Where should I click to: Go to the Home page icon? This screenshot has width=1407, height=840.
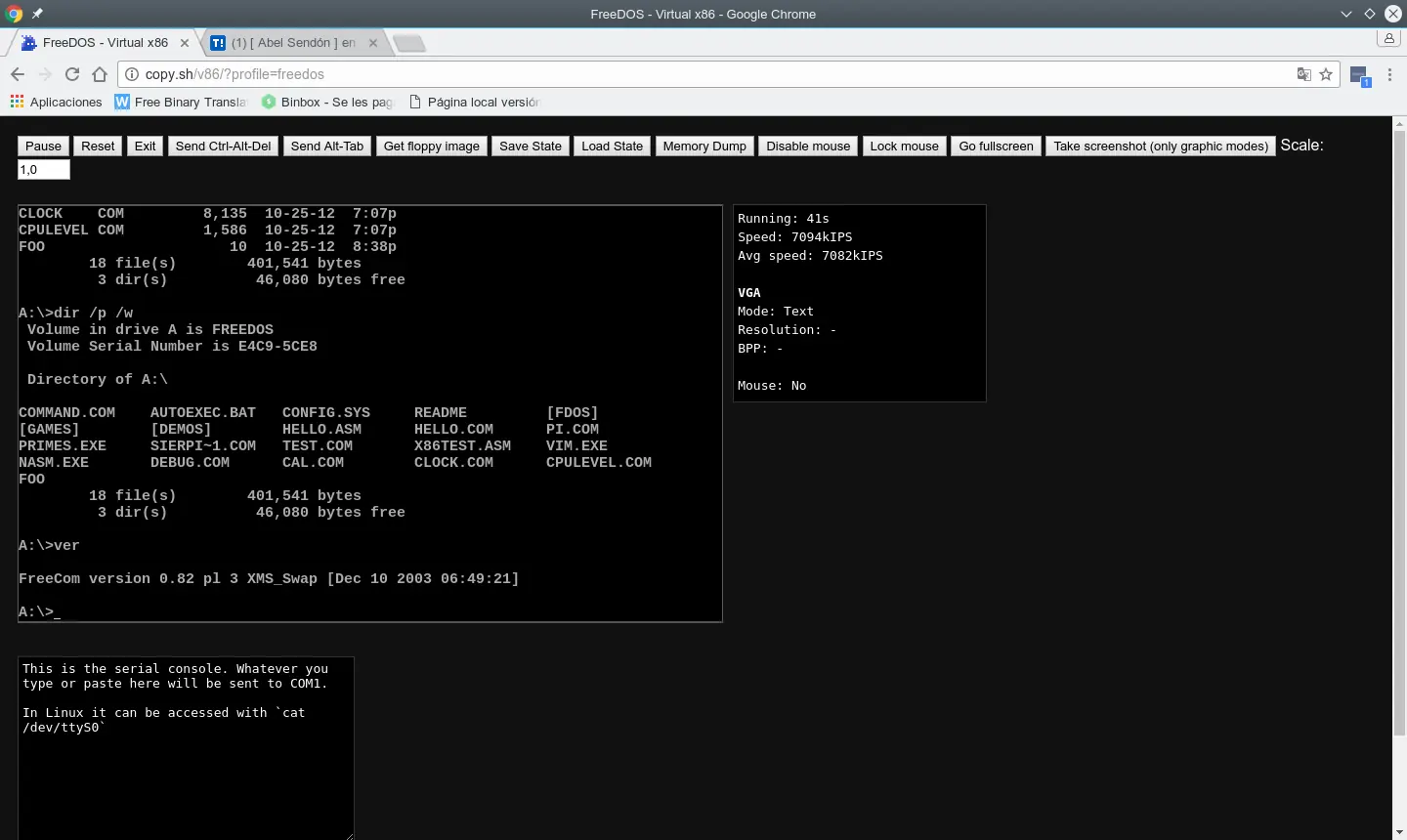click(x=100, y=74)
